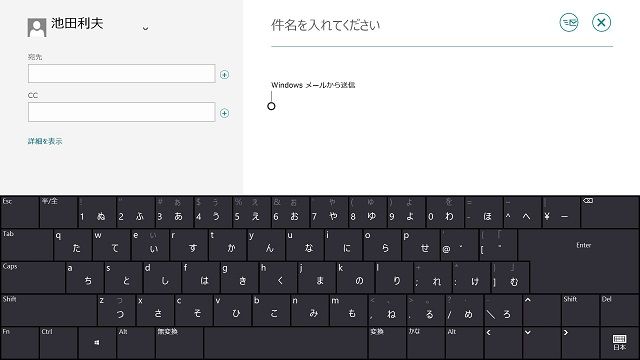Tap the down arrow key
The image size is (640, 360).
click(x=541, y=343)
